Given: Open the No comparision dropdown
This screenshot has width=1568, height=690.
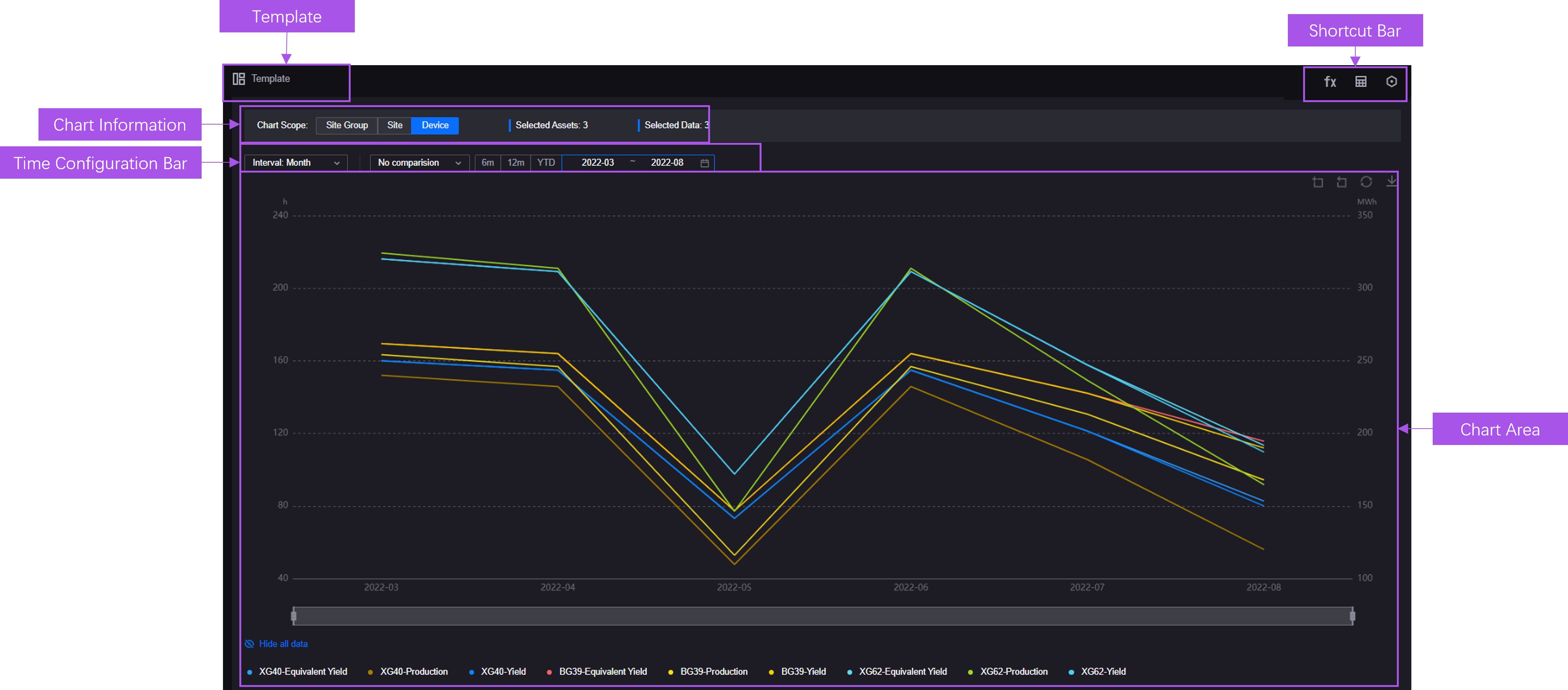Looking at the screenshot, I should pos(419,162).
